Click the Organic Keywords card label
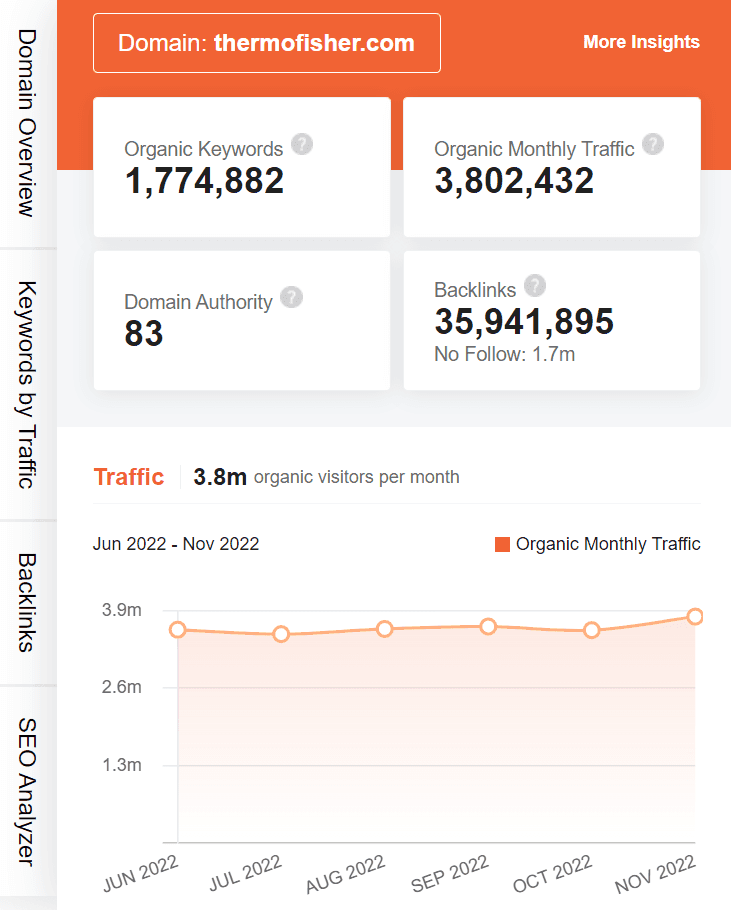 (204, 149)
